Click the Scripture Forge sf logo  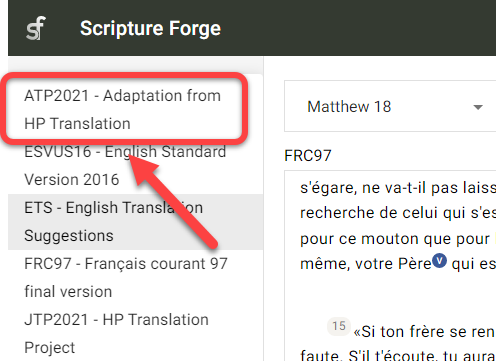[x=36, y=28]
